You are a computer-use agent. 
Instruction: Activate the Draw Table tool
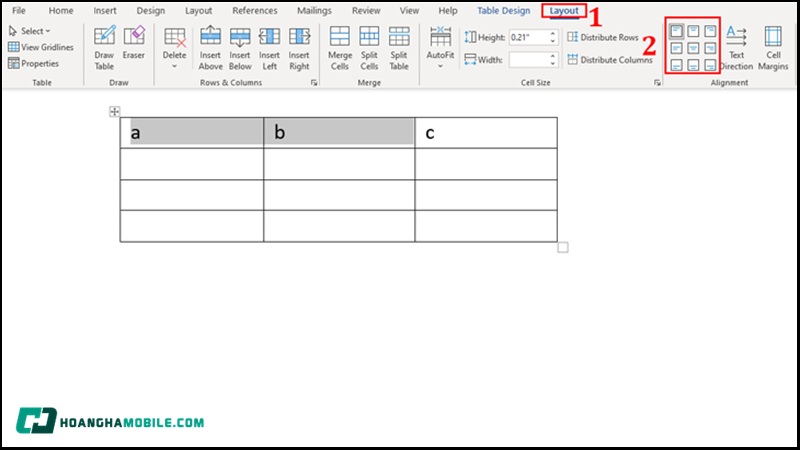click(104, 48)
